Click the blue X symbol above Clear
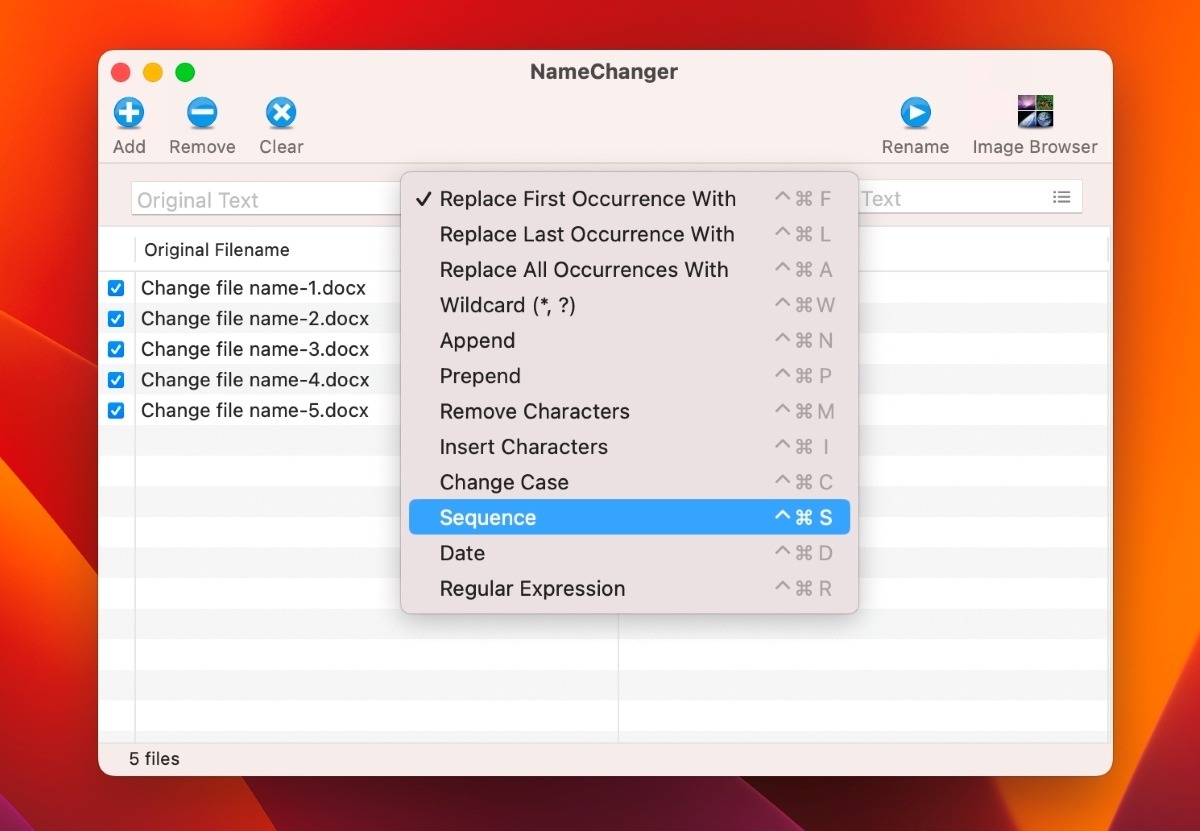The height and width of the screenshot is (831, 1200). pyautogui.click(x=280, y=113)
